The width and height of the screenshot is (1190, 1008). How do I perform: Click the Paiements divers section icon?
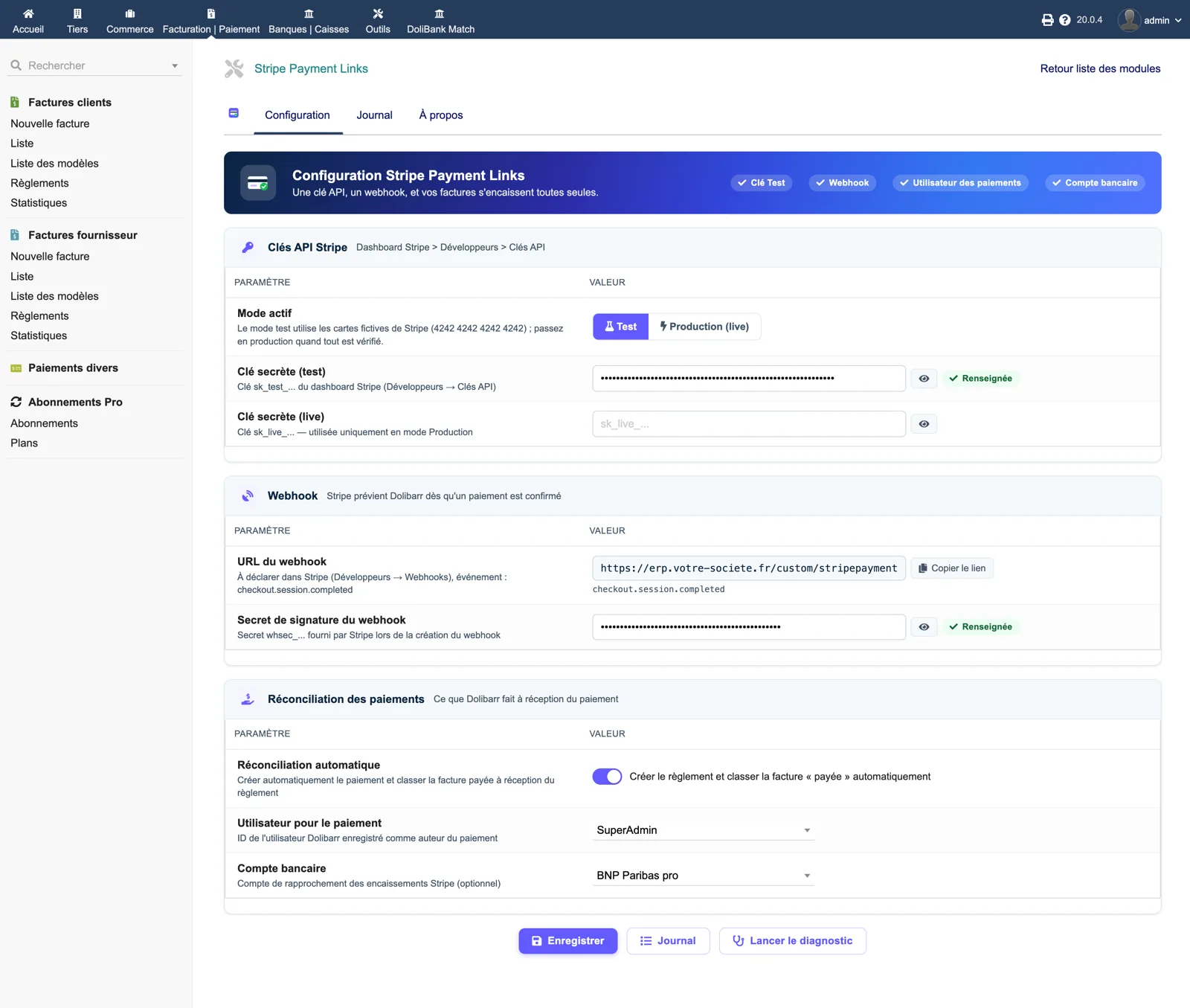tap(16, 368)
